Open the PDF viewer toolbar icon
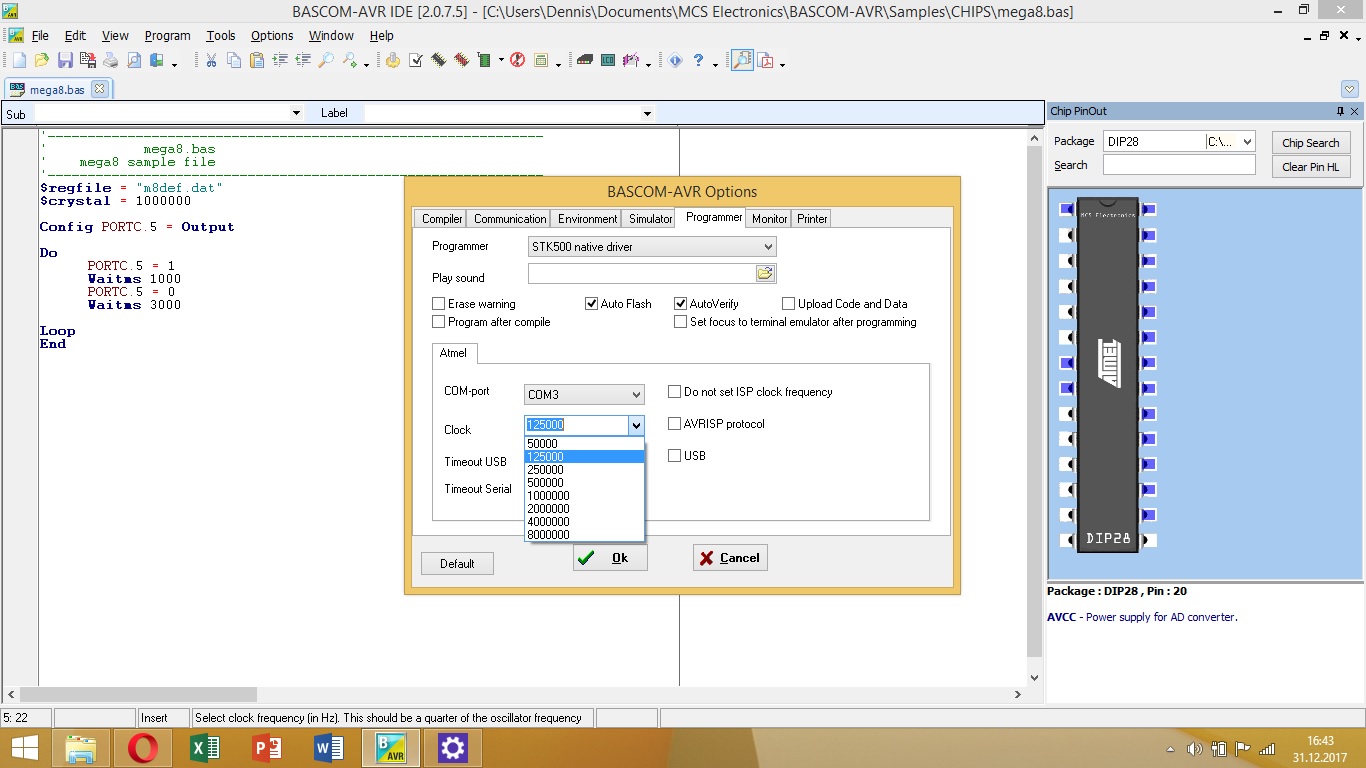 coord(766,61)
